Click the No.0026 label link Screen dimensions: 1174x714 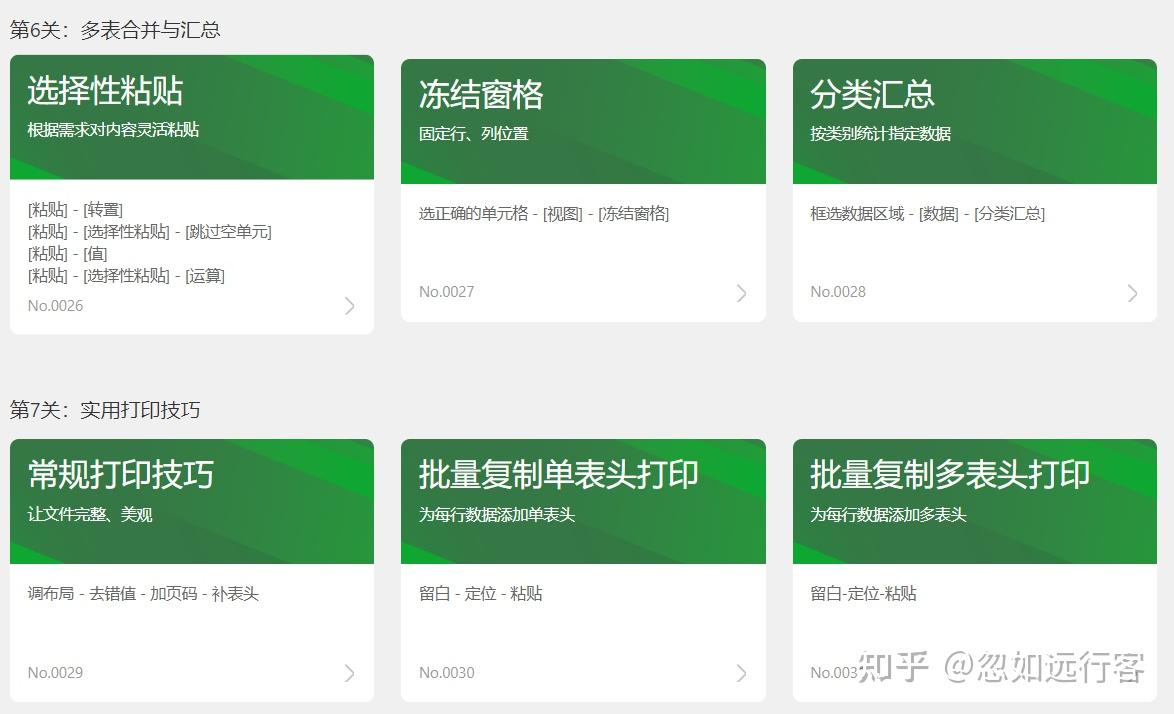pos(55,305)
